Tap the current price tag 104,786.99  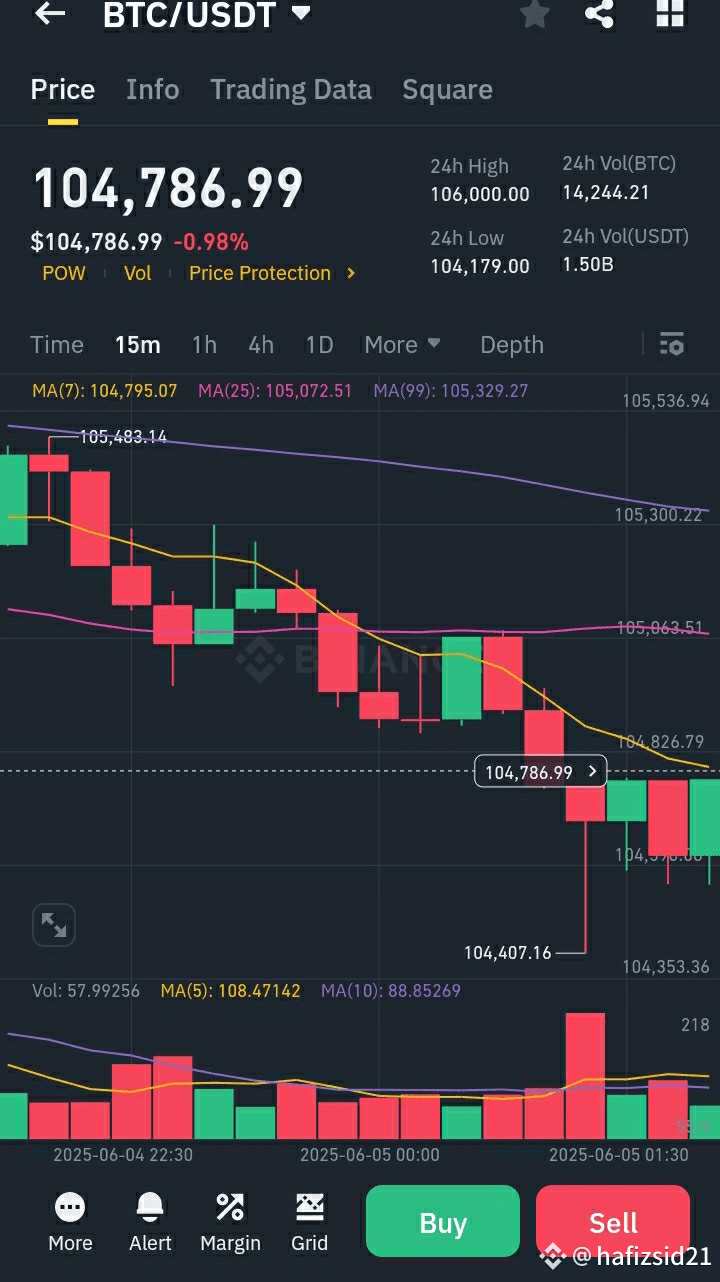click(540, 772)
